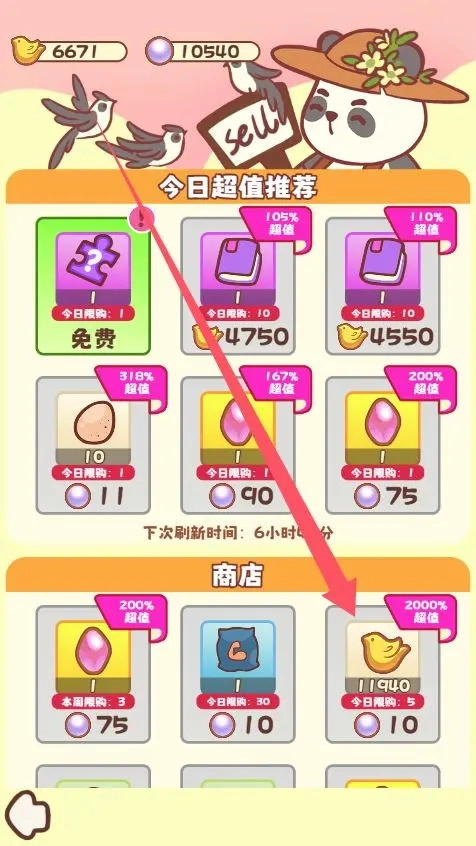Select the pink gem costing 90 pearls
This screenshot has height=846, width=476.
click(x=238, y=445)
